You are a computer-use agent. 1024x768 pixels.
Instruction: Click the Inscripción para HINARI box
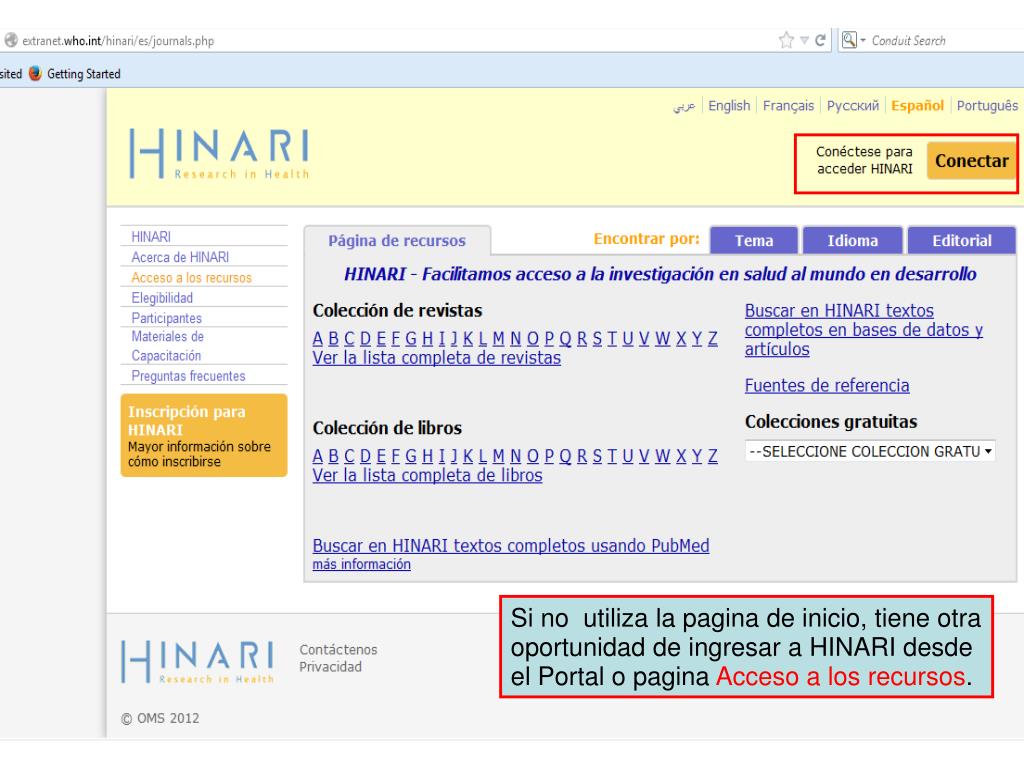pos(204,435)
